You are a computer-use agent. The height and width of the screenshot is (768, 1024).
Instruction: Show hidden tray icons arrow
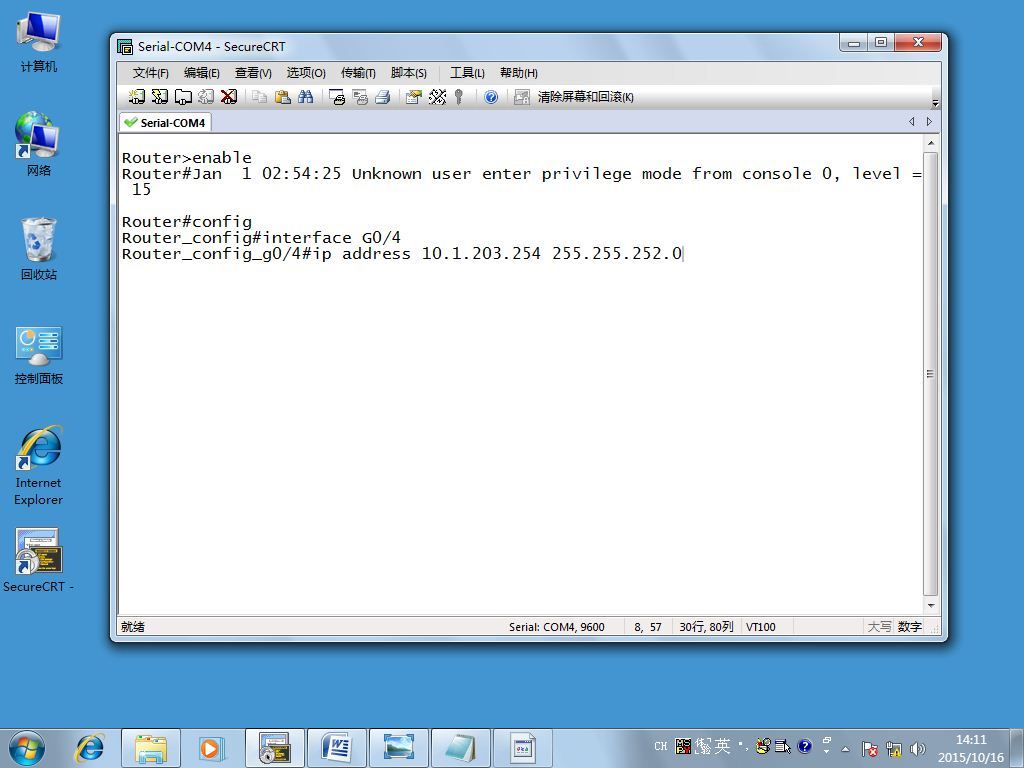point(845,749)
